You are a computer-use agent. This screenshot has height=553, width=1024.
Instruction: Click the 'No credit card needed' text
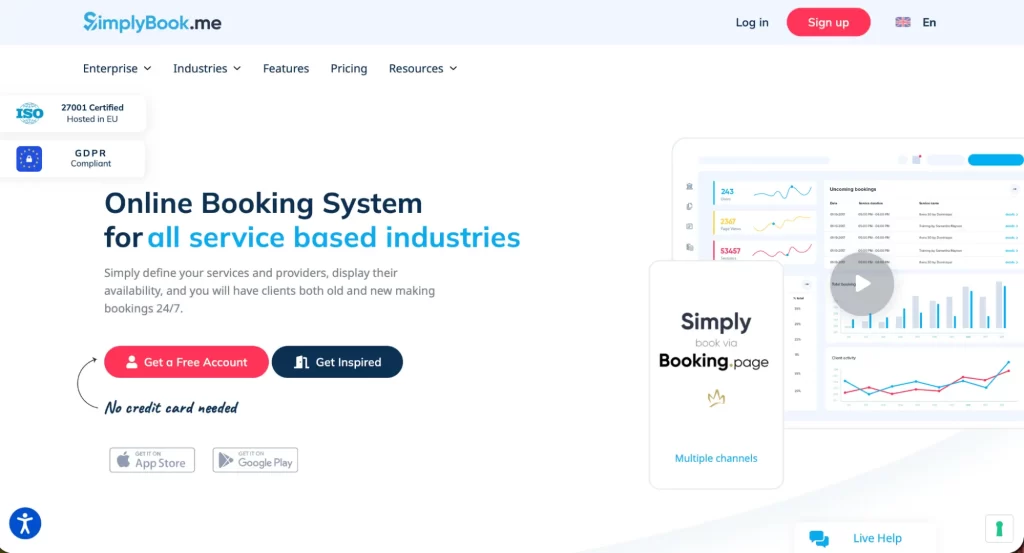click(x=171, y=407)
